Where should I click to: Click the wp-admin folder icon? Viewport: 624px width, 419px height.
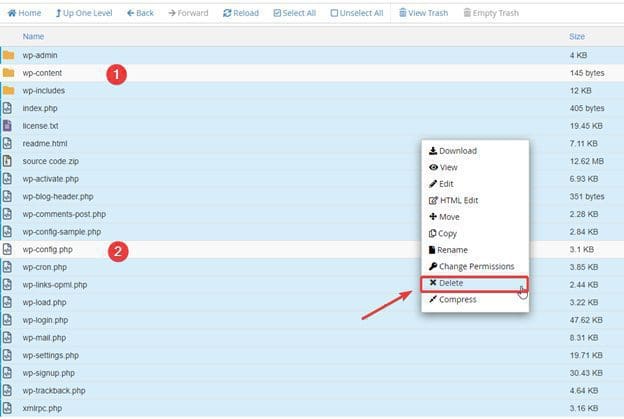click(8, 55)
